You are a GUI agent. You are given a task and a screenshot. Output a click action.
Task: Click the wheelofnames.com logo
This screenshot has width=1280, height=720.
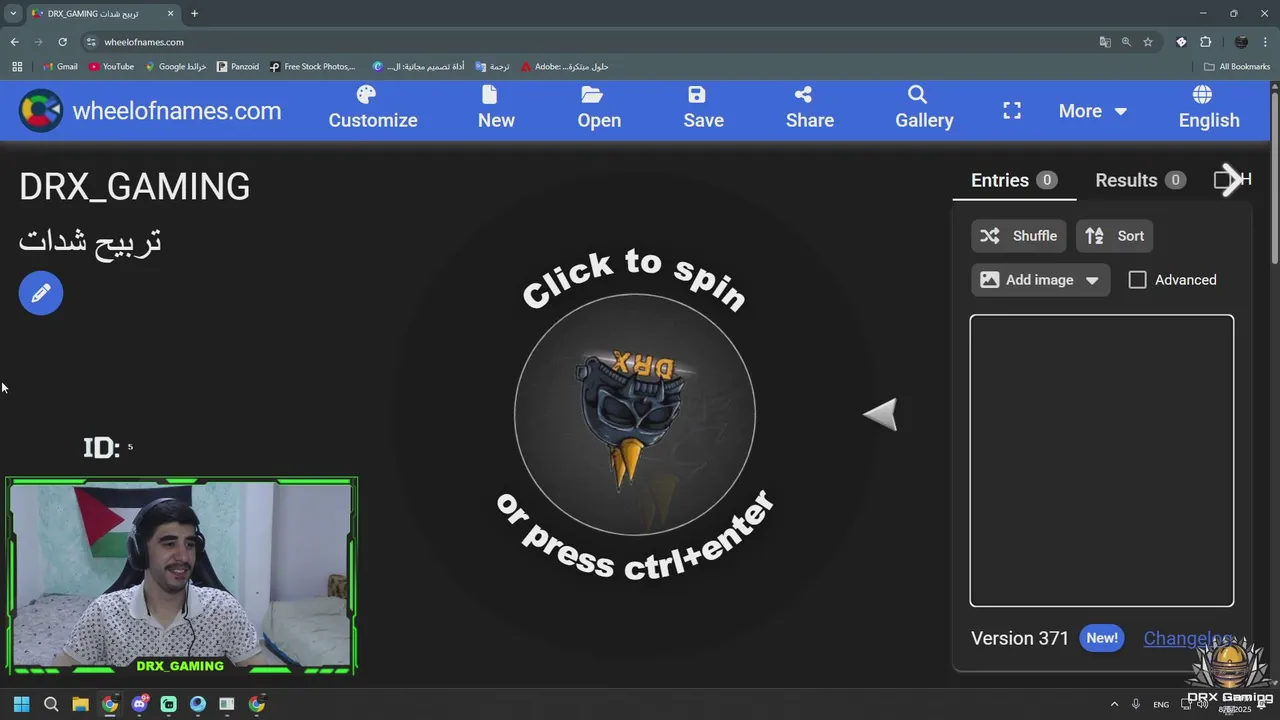tap(150, 111)
